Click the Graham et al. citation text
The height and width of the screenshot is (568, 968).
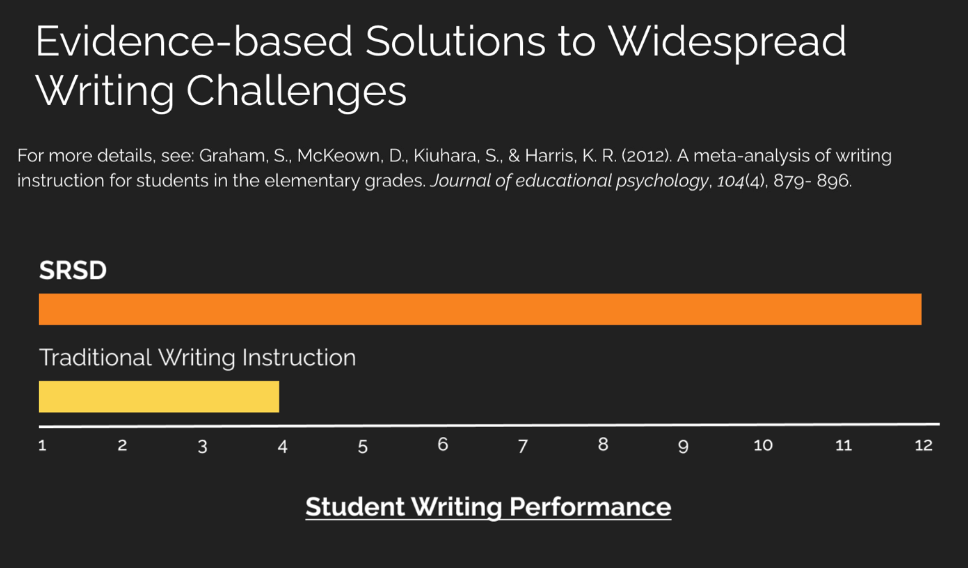(454, 168)
